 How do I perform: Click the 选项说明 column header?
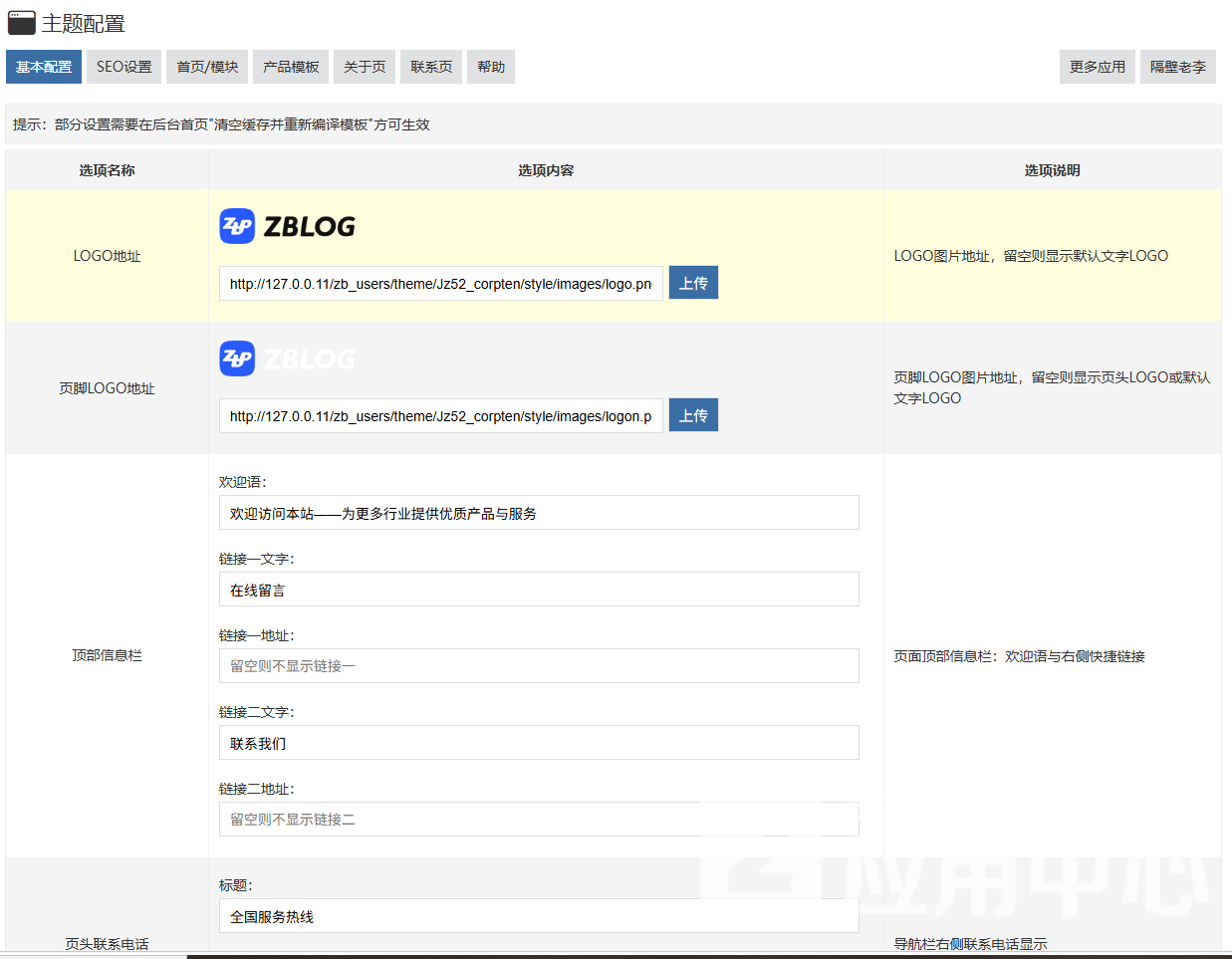pos(1053,170)
